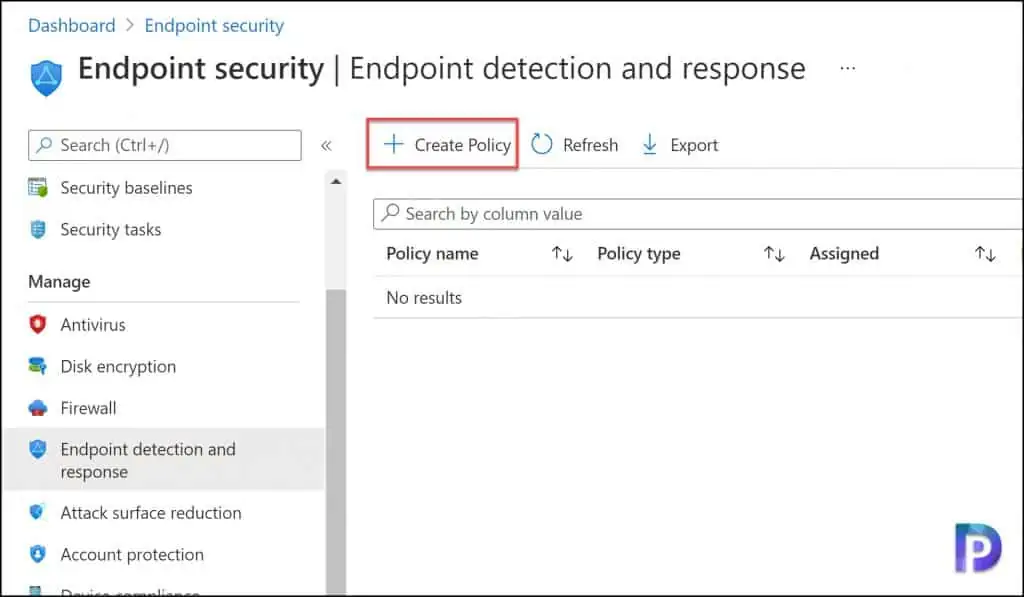Open Security baselines in sidebar

[126, 187]
